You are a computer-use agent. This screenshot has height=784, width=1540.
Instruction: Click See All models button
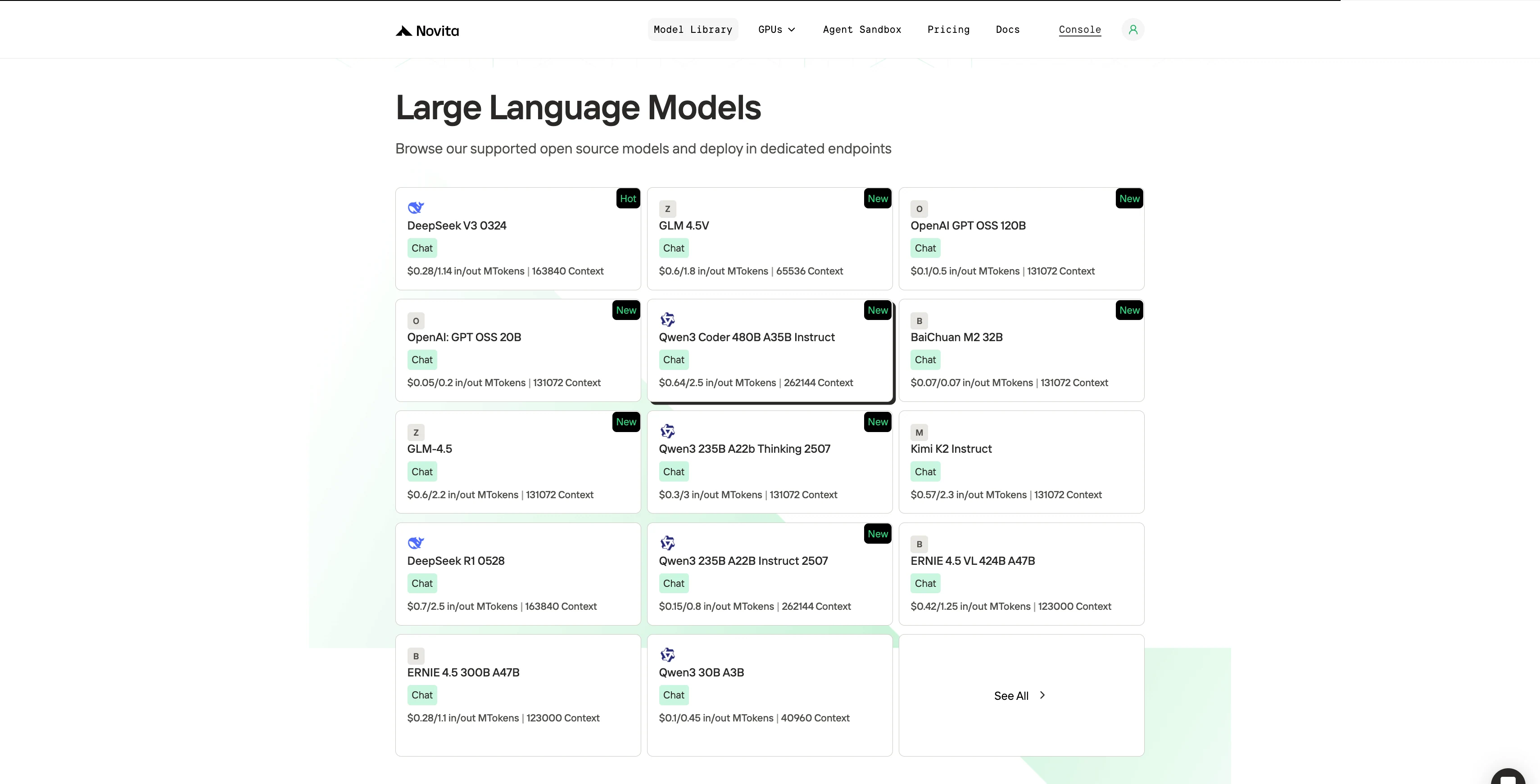pos(1021,695)
